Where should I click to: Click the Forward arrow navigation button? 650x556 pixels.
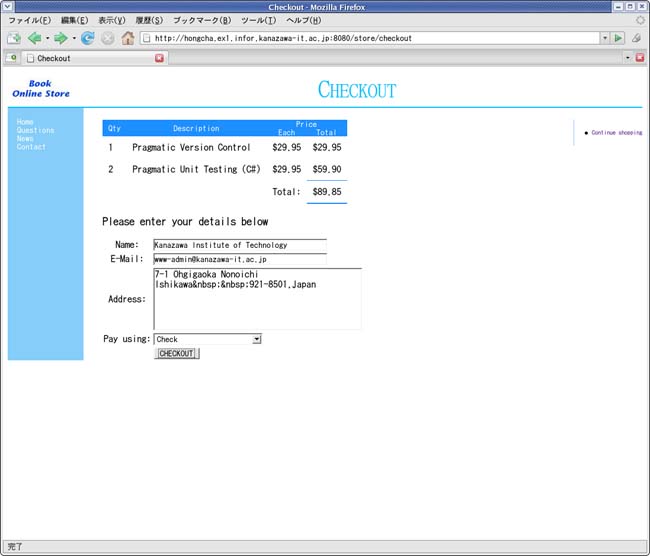[60, 38]
